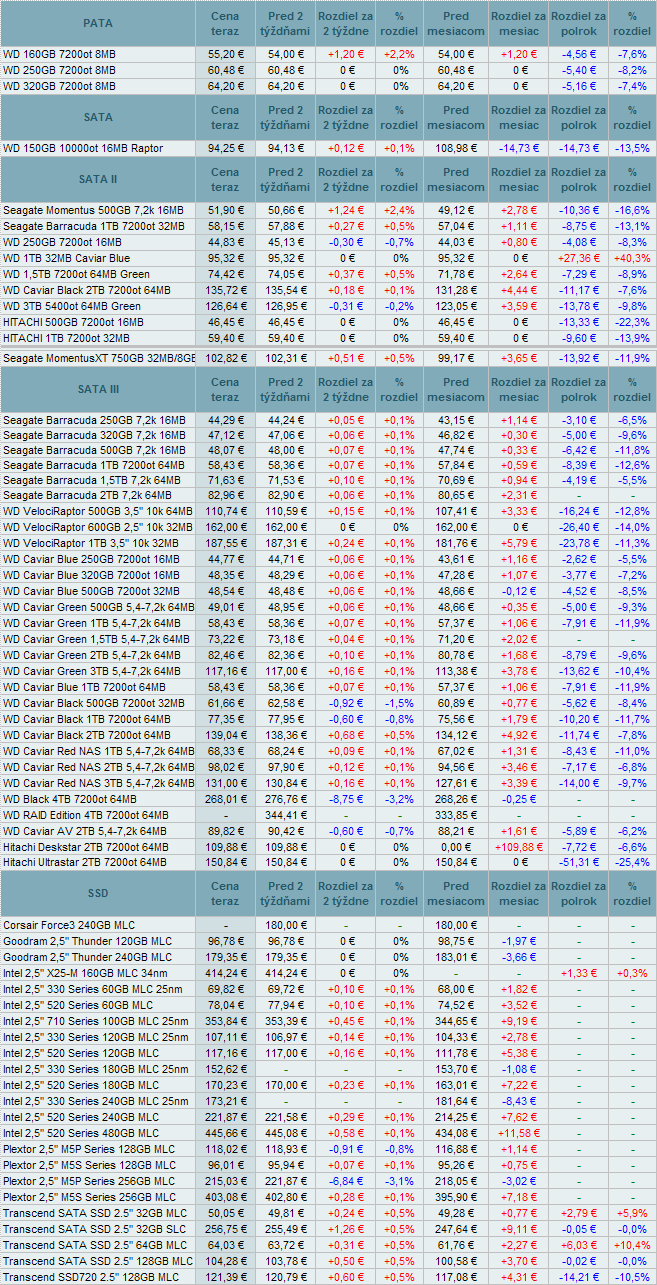Click the SATA III section title
This screenshot has width=657, height=1285.
(97, 389)
